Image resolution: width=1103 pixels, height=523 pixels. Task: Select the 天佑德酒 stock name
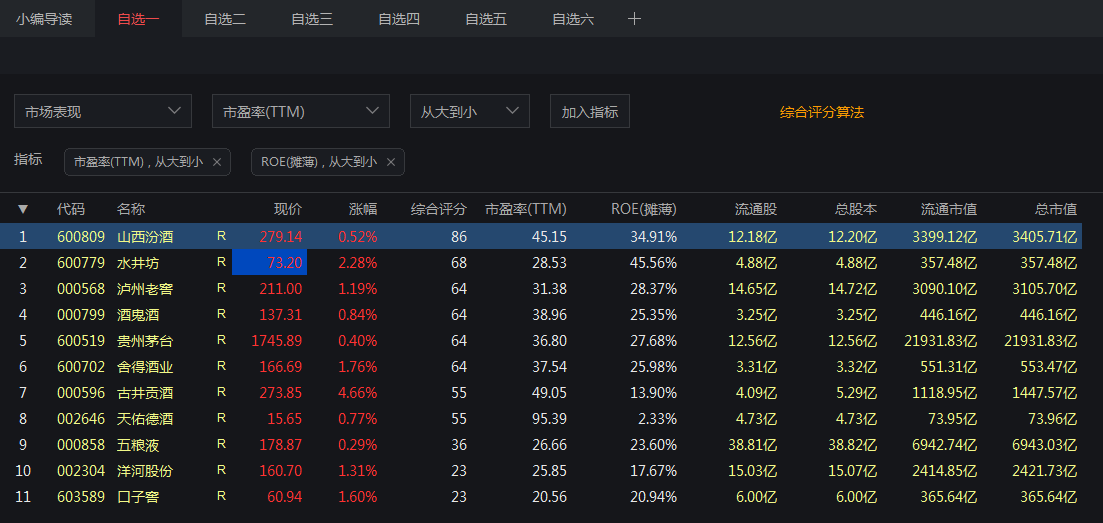[145, 419]
